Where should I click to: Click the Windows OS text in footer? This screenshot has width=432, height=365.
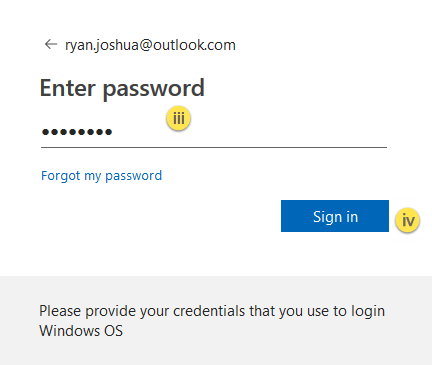[81, 331]
